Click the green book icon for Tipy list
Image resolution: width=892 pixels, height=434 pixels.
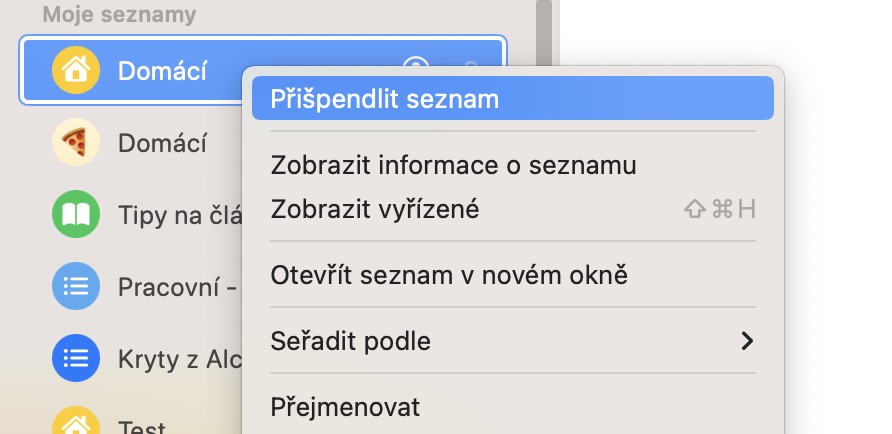(76, 215)
